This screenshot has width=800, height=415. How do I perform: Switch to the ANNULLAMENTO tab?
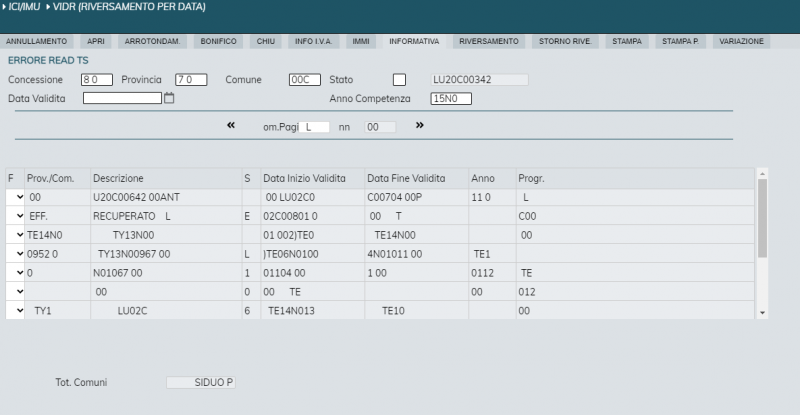click(x=39, y=41)
